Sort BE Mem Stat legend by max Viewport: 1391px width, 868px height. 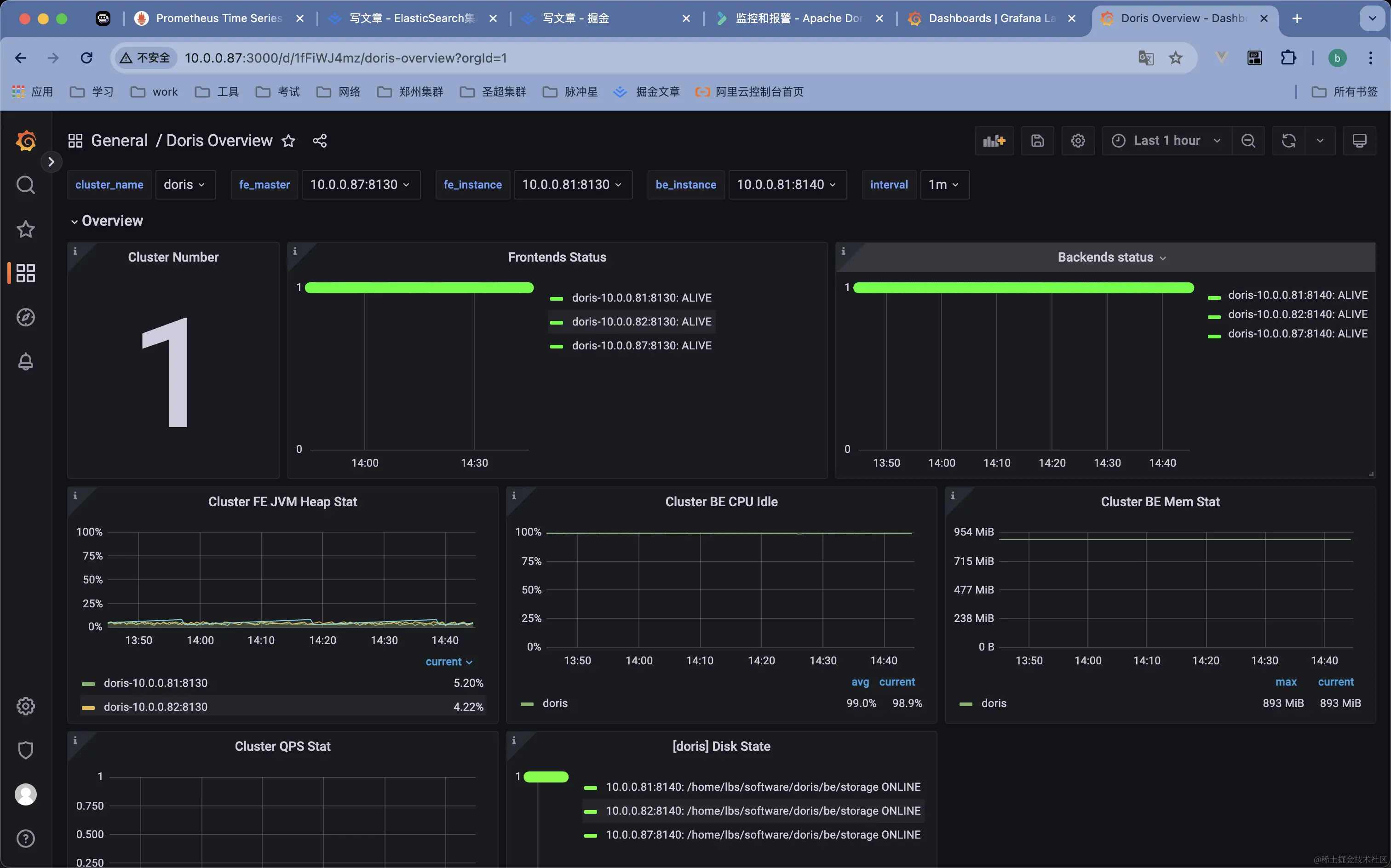point(1286,682)
